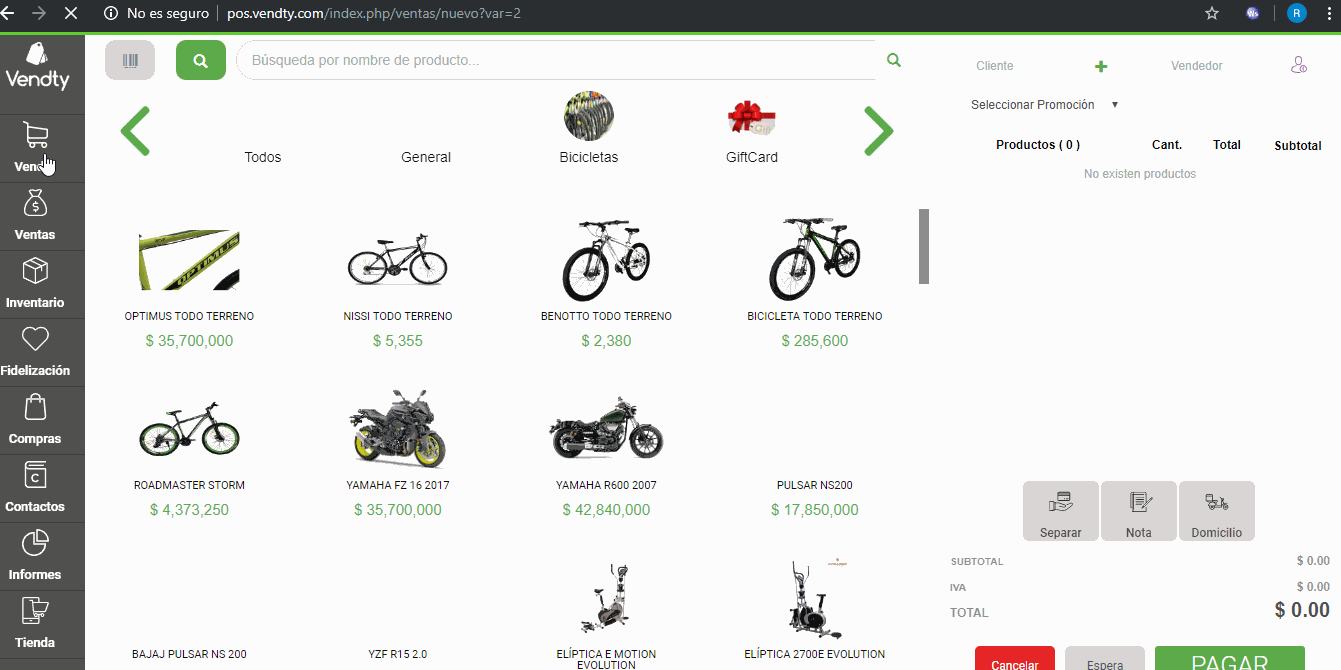This screenshot has width=1341, height=670.
Task: Go to Inventario box icon
Action: [36, 271]
